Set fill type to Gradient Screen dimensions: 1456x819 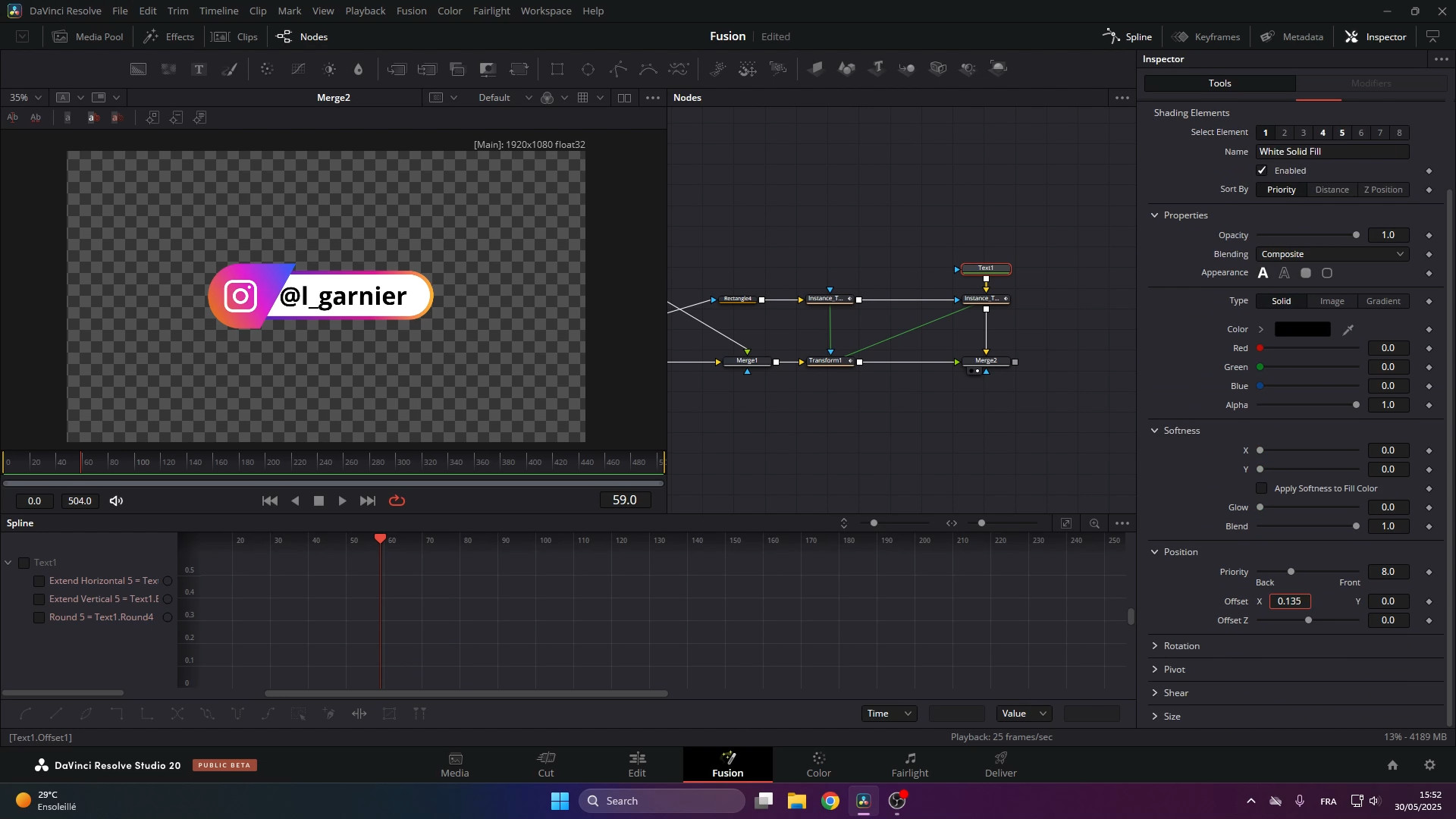(1383, 301)
